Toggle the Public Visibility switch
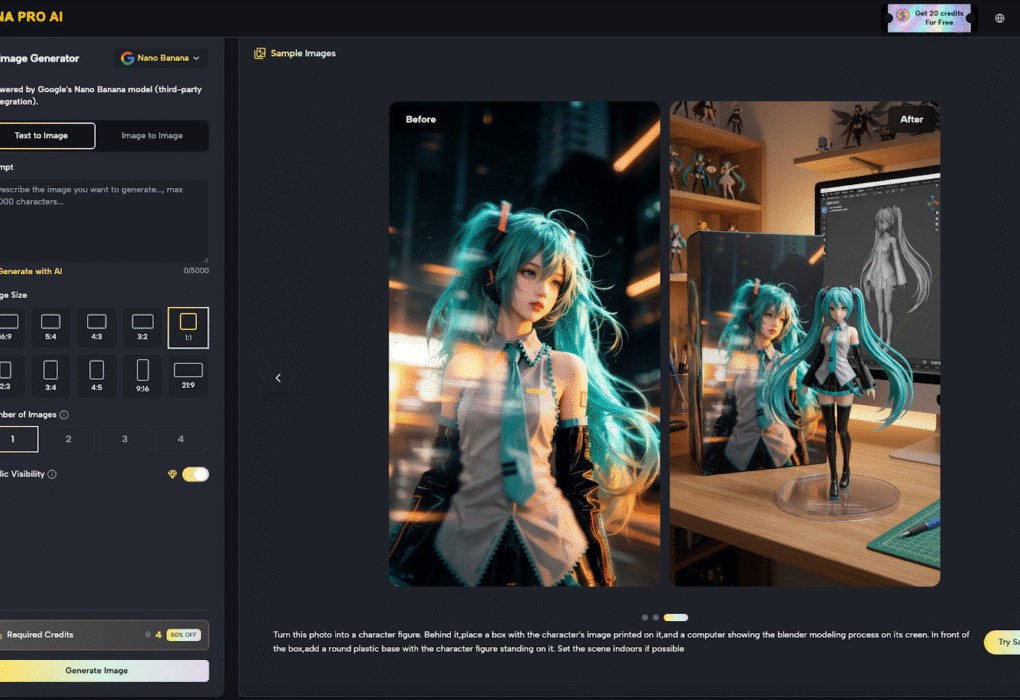Viewport: 1020px width, 700px height. pos(195,474)
